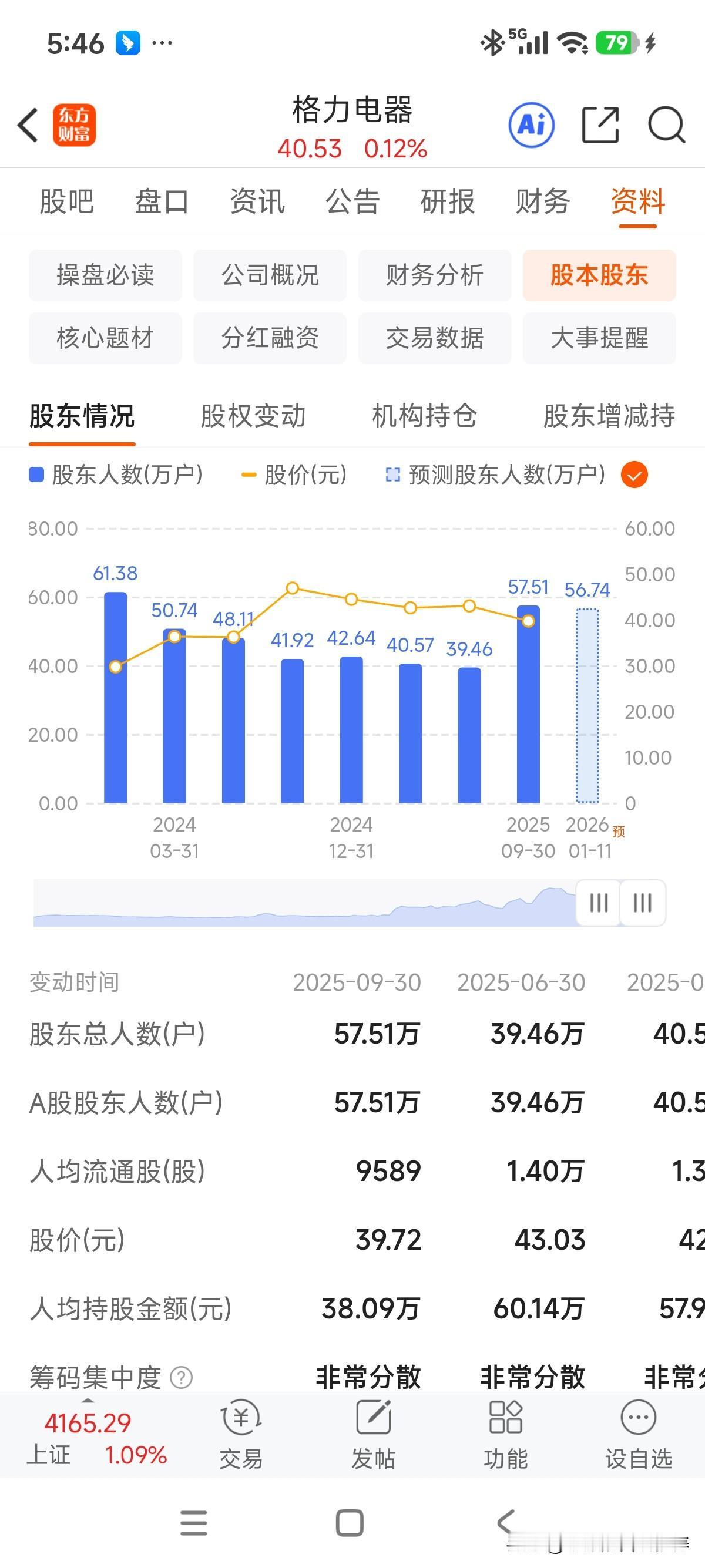Select 交易数据 button

pyautogui.click(x=435, y=338)
